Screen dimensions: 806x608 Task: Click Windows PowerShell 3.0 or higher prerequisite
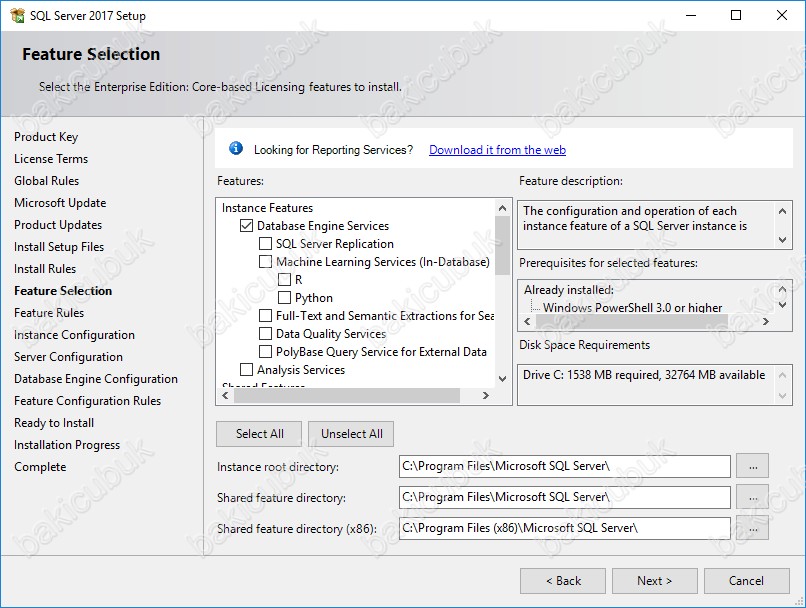[x=632, y=307]
